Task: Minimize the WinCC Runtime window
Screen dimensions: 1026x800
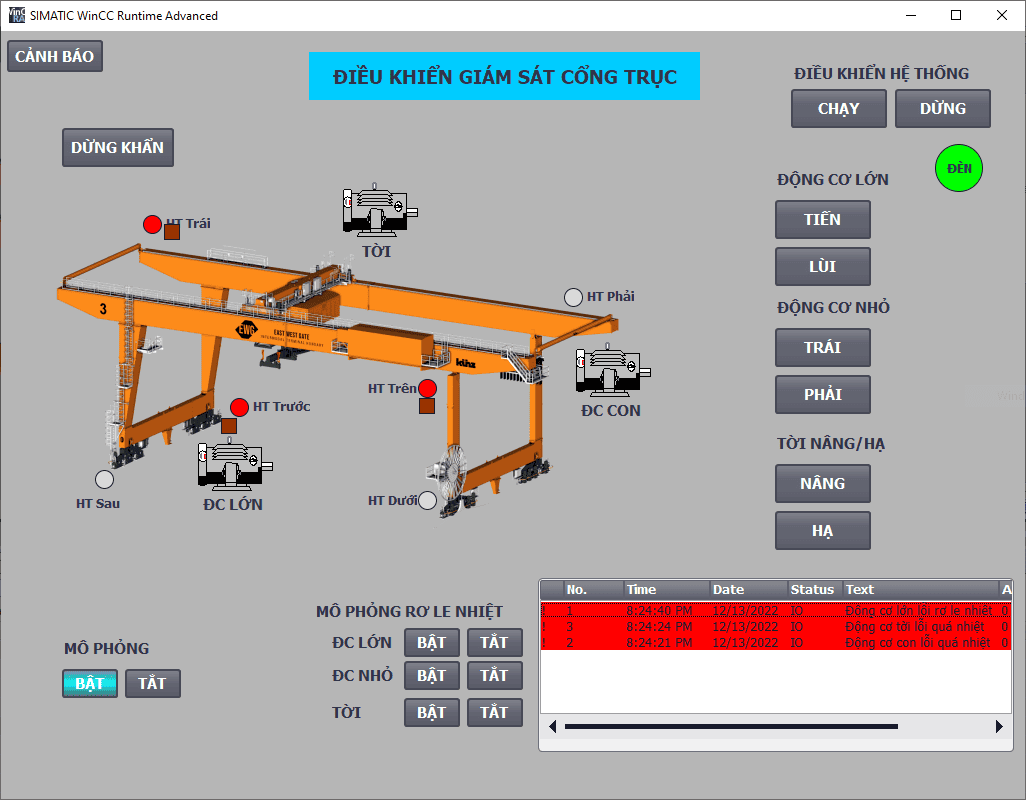Action: tap(911, 15)
